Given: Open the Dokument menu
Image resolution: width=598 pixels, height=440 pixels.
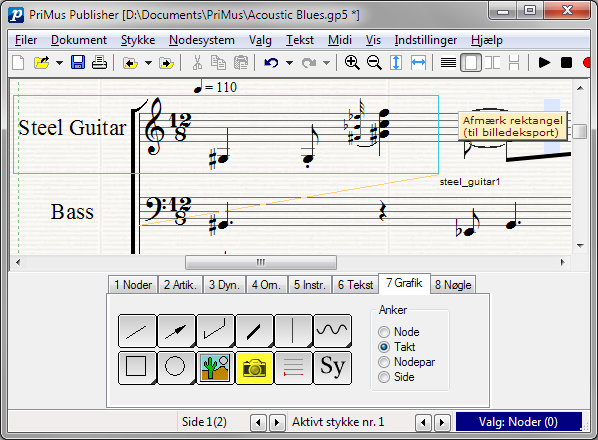Looking at the screenshot, I should point(79,40).
